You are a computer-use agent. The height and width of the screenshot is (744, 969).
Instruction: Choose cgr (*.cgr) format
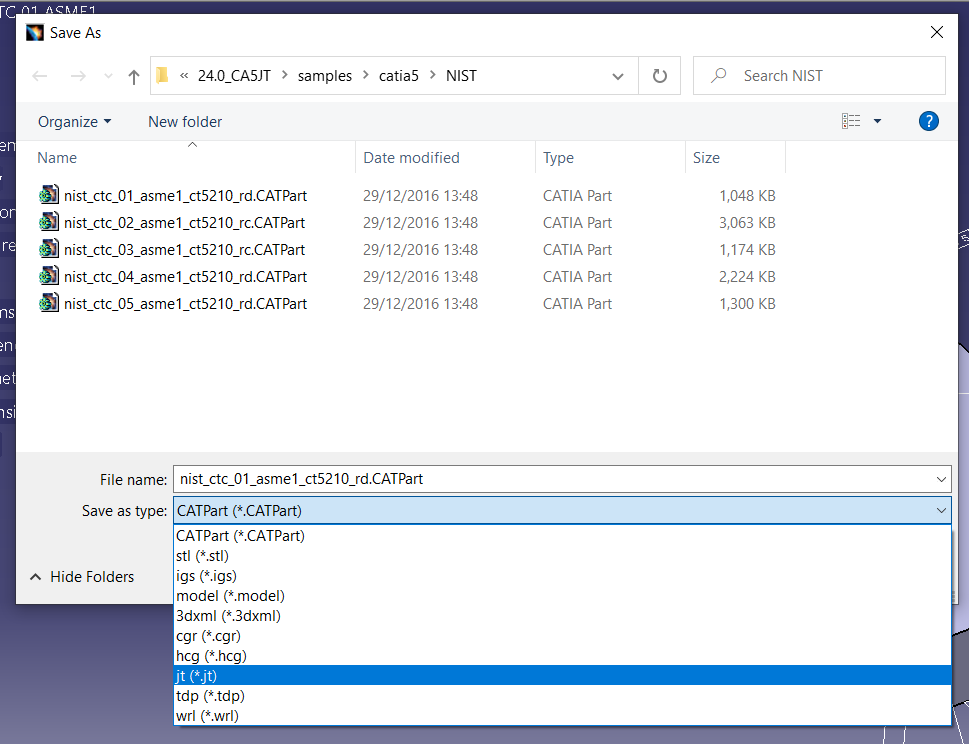coord(562,636)
